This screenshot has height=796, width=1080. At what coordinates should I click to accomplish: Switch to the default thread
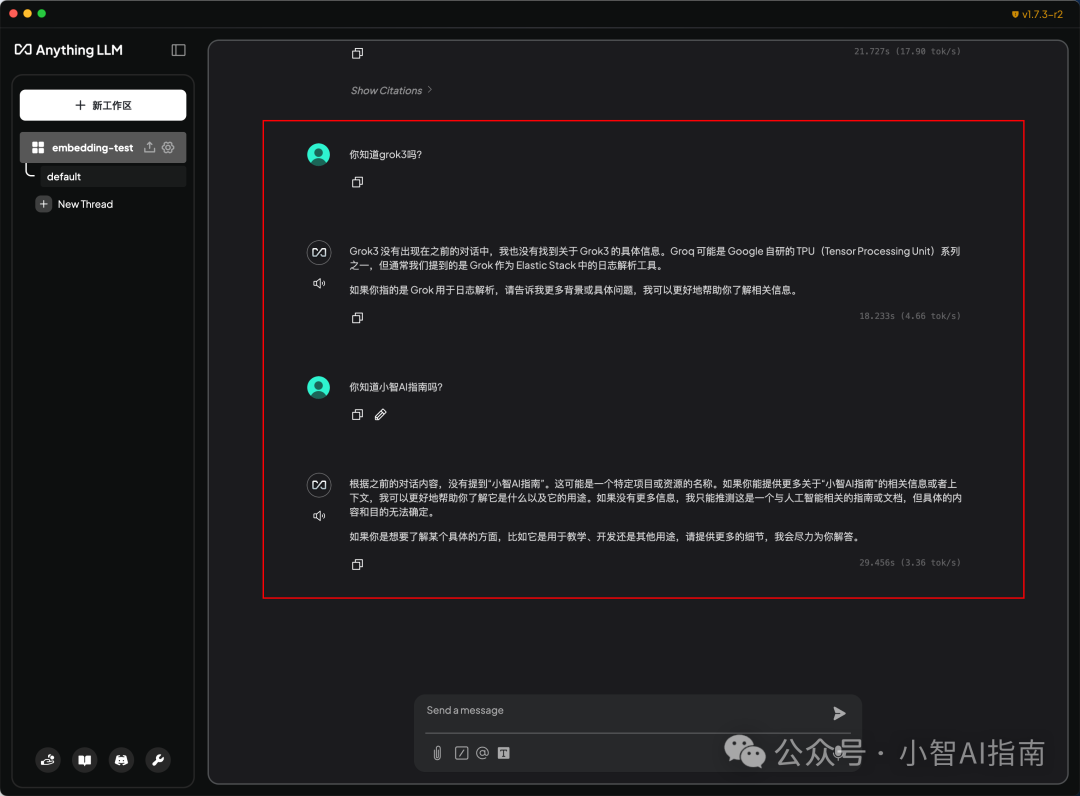click(x=64, y=176)
